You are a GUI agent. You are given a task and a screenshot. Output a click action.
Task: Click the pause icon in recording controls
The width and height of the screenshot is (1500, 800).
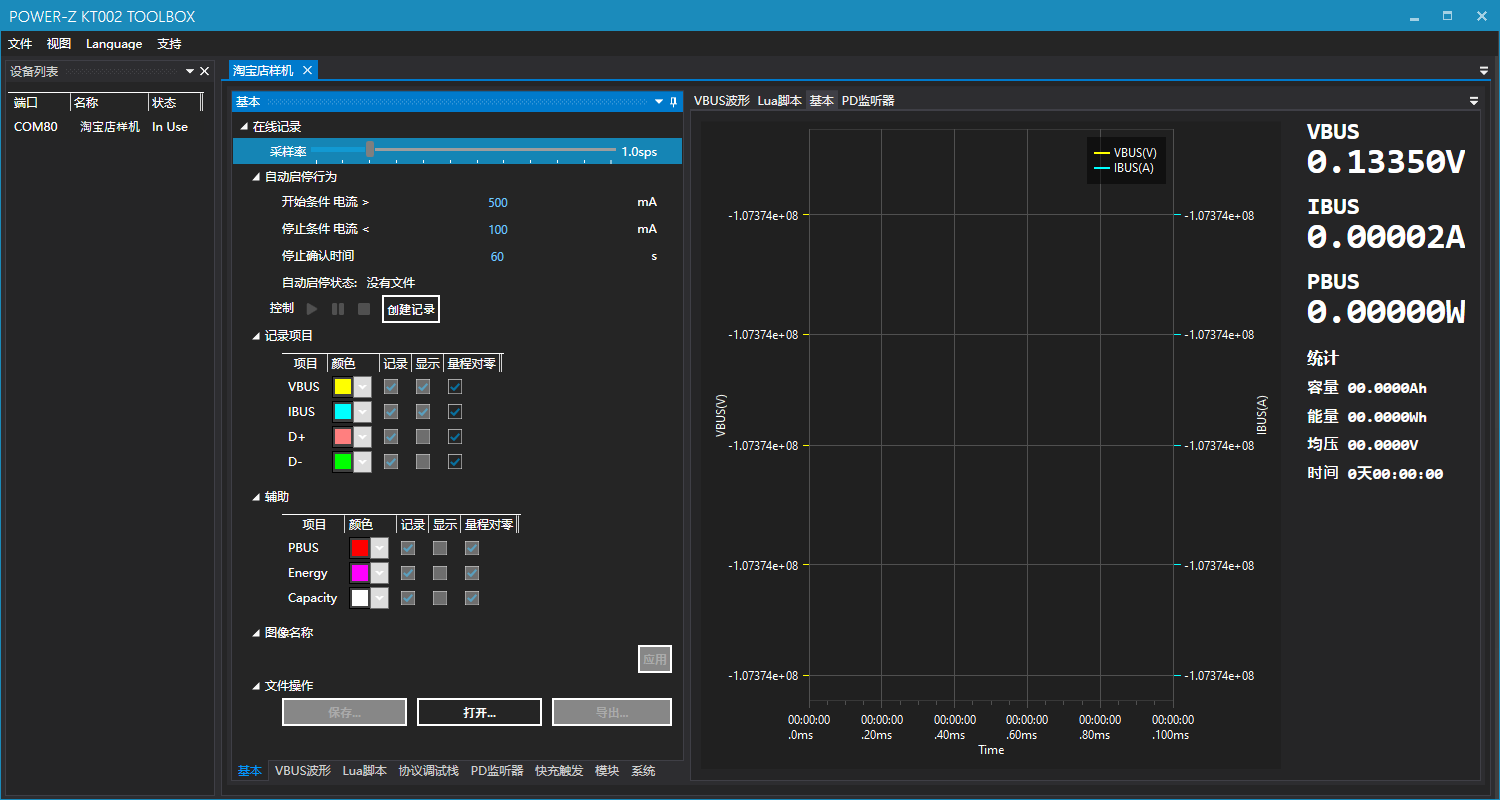[338, 309]
